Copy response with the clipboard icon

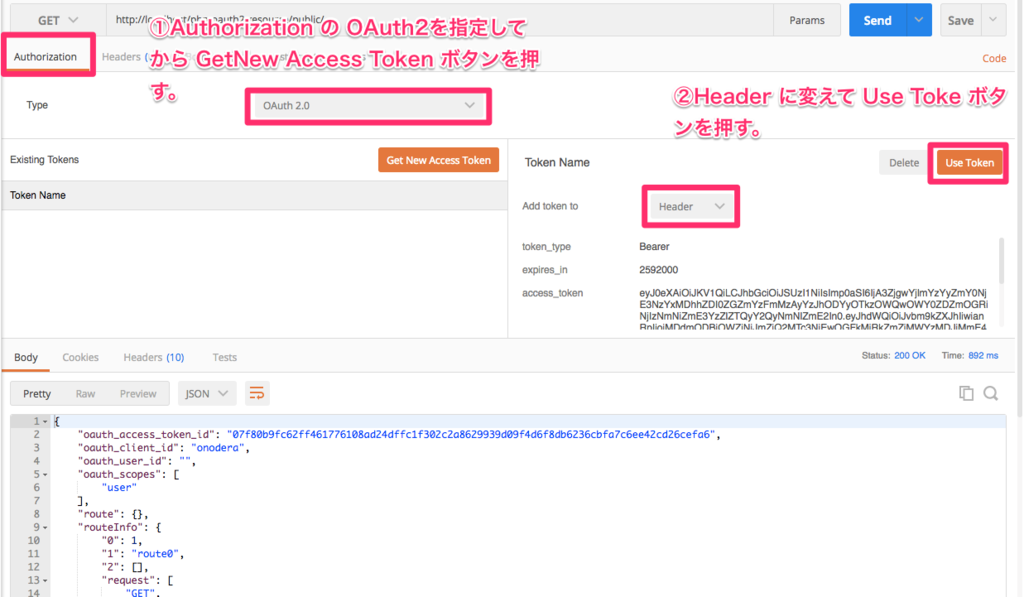tap(966, 393)
